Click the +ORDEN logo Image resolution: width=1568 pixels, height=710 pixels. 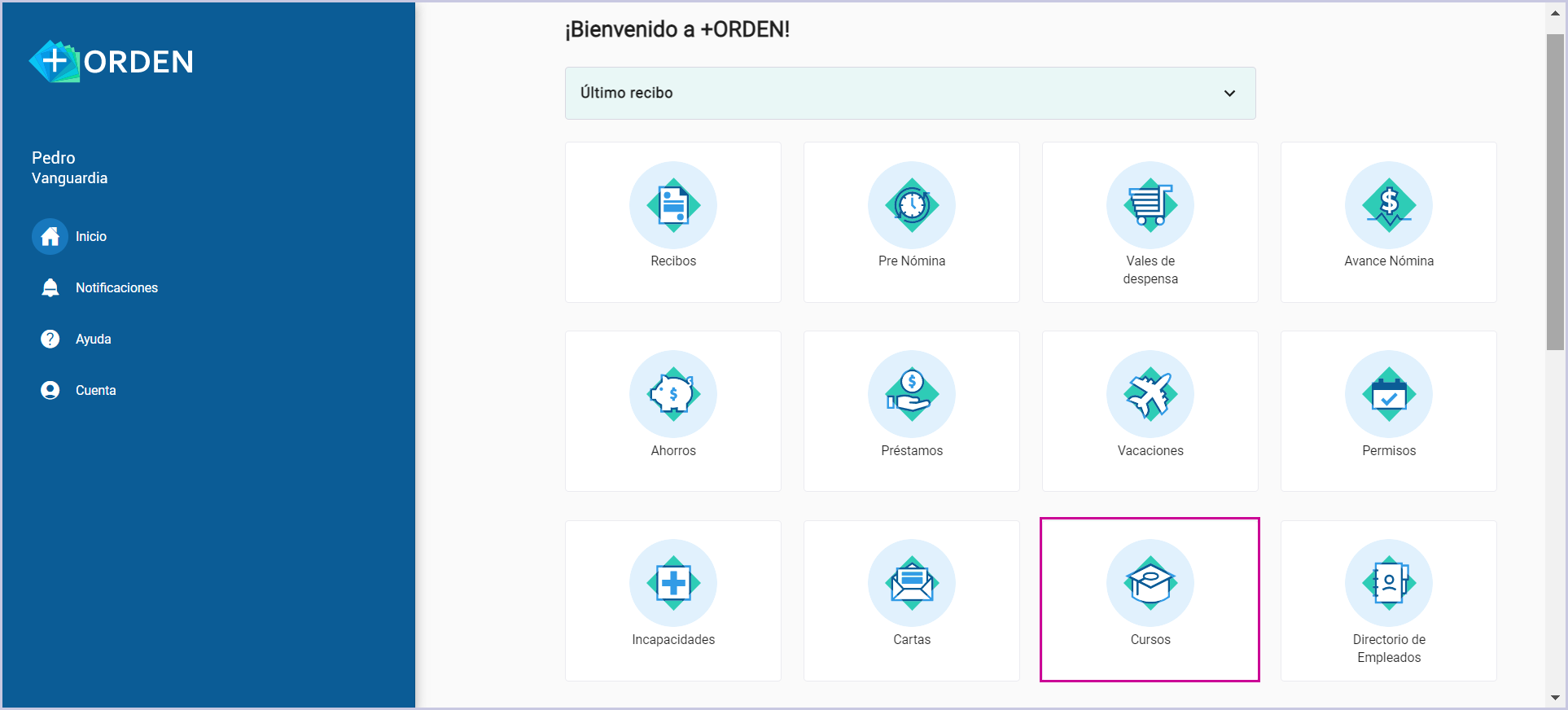pyautogui.click(x=112, y=62)
